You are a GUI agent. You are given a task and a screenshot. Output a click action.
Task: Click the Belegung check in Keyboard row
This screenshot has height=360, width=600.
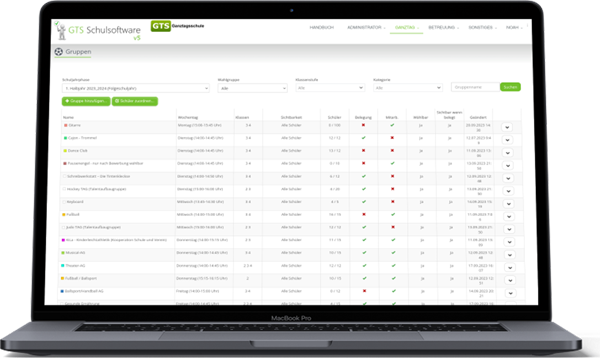click(x=364, y=202)
